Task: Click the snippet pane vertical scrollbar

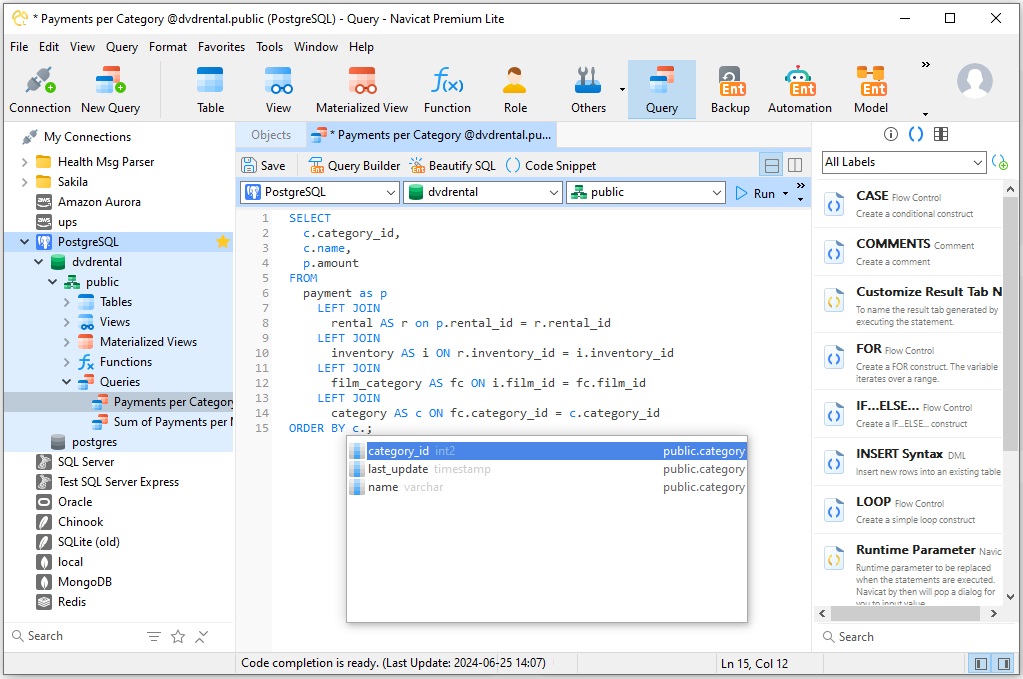Action: coord(1010,326)
